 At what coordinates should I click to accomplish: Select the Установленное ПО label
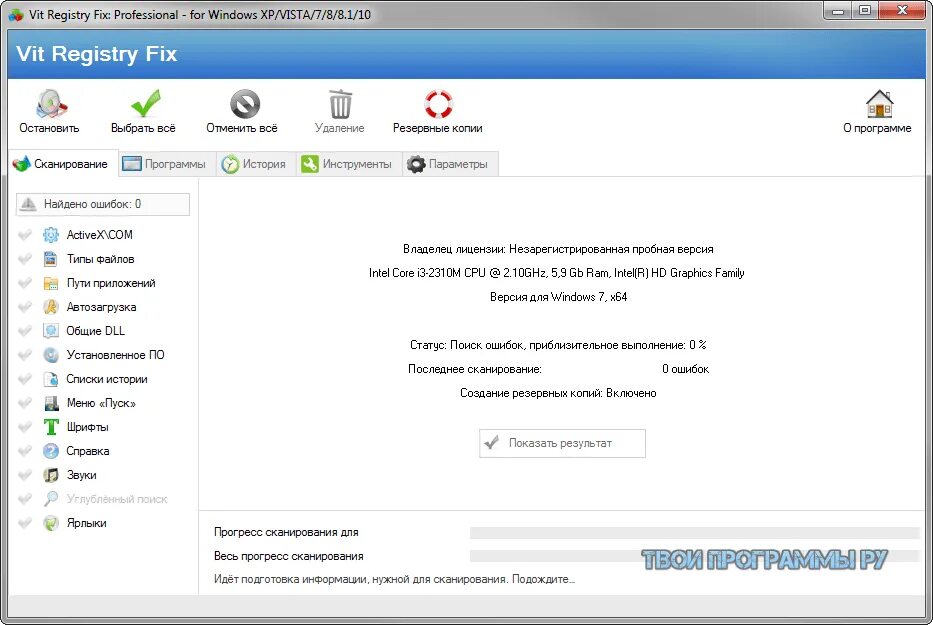[x=115, y=355]
